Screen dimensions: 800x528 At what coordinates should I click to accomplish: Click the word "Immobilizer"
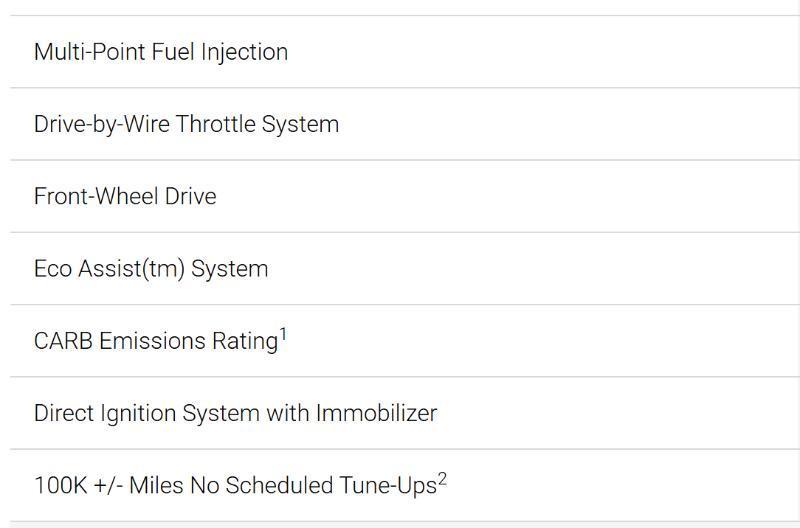[376, 413]
